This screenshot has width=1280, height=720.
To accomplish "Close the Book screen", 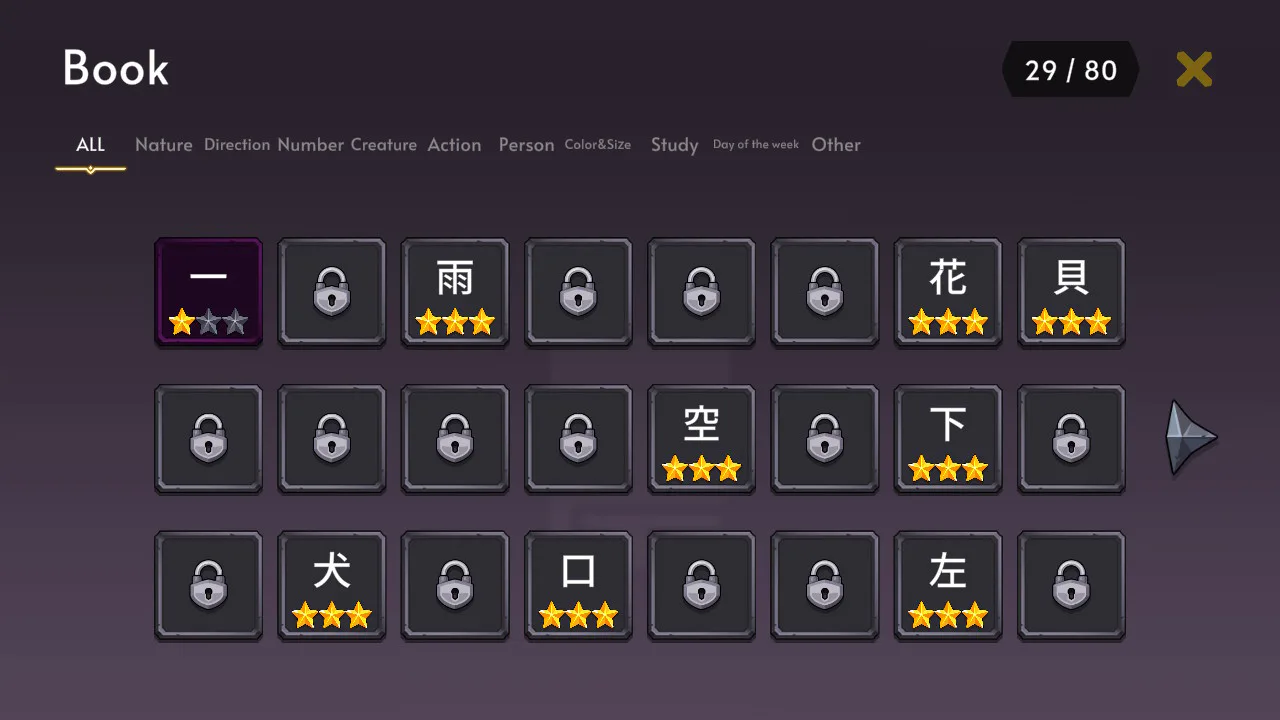I will click(1194, 70).
